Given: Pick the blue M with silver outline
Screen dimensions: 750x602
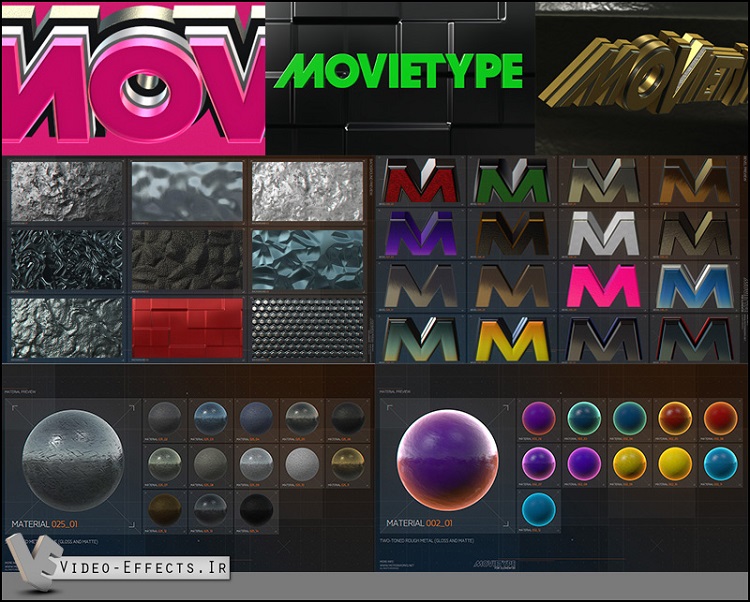Looking at the screenshot, I should click(x=694, y=286).
